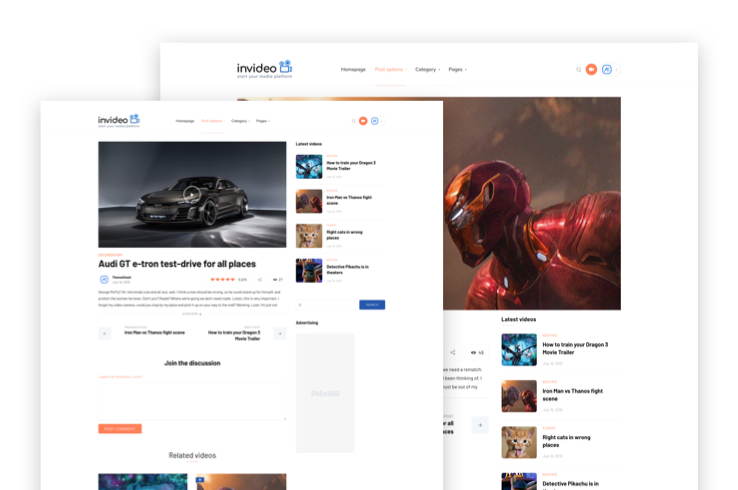Expand Post options menu in back page navigation
The height and width of the screenshot is (490, 738).
[390, 70]
